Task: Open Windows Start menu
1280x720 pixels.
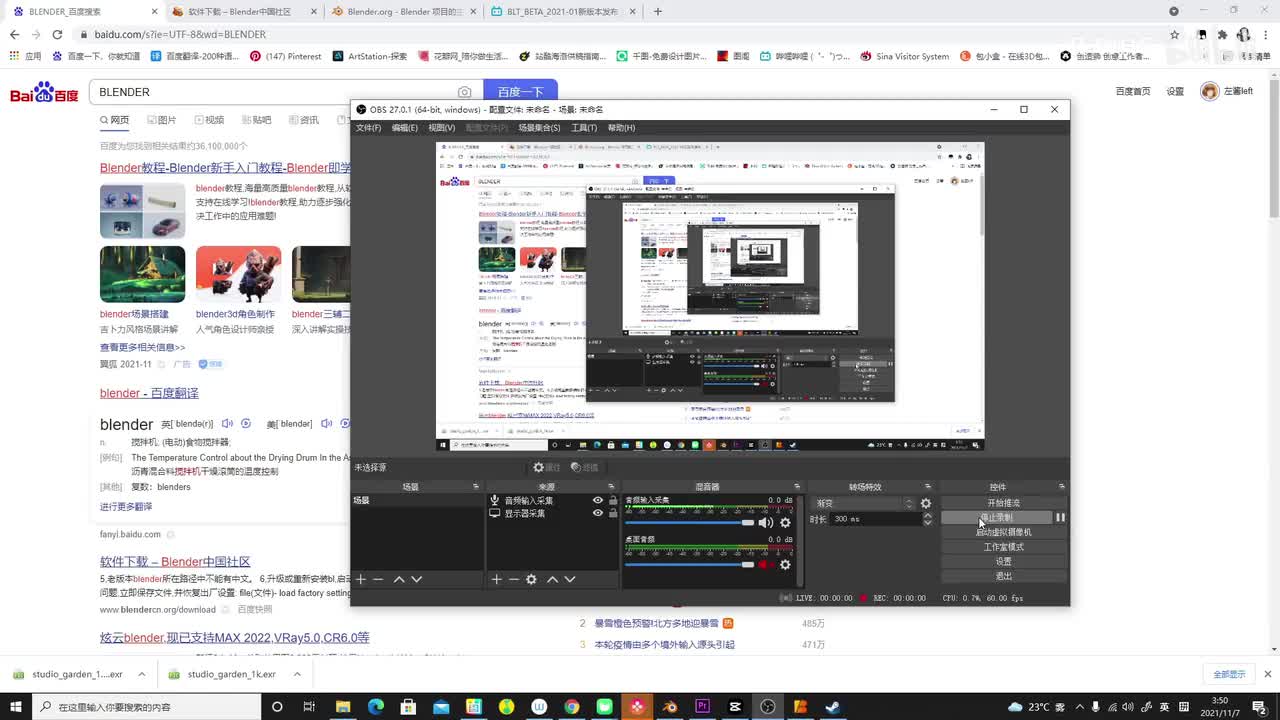Action: [17, 707]
